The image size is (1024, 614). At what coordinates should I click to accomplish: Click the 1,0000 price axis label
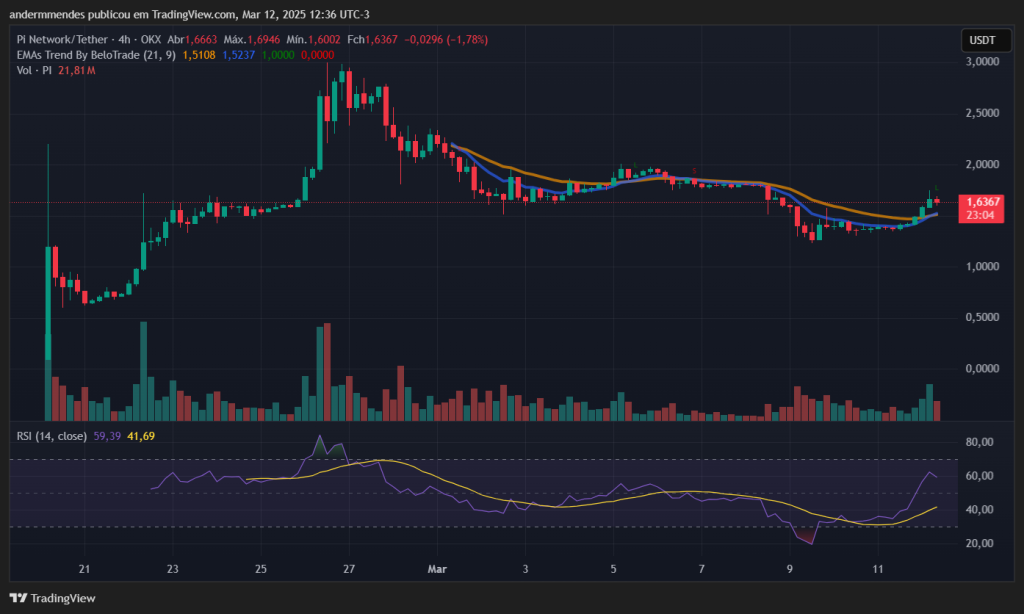(982, 267)
